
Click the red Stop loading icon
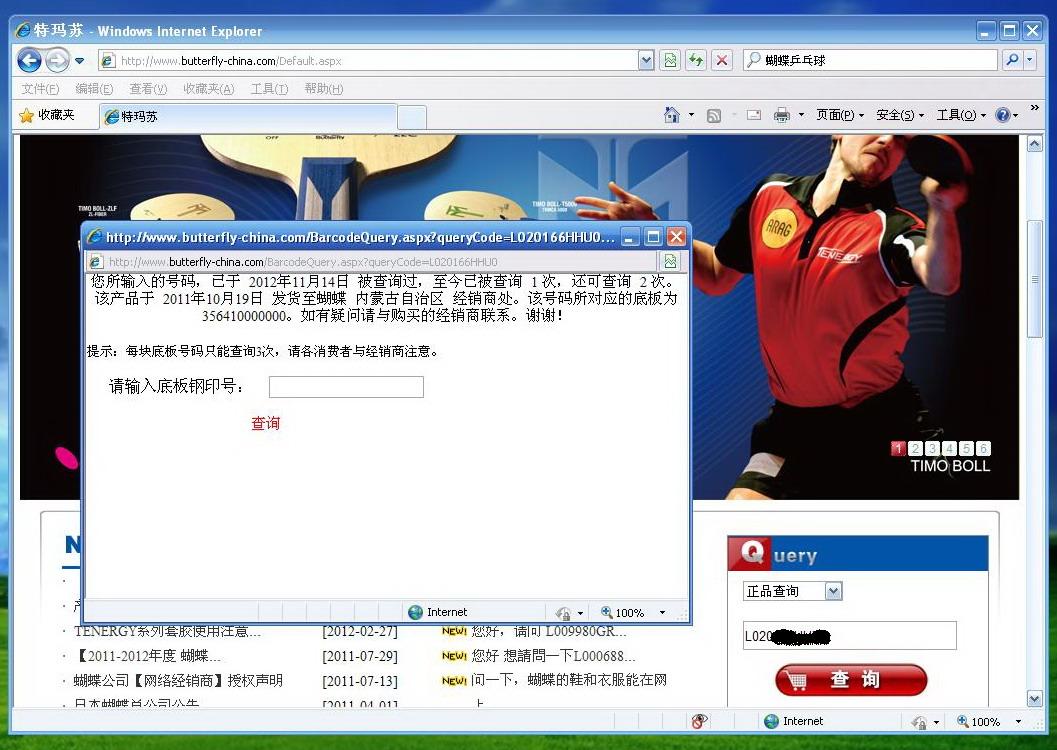click(722, 60)
